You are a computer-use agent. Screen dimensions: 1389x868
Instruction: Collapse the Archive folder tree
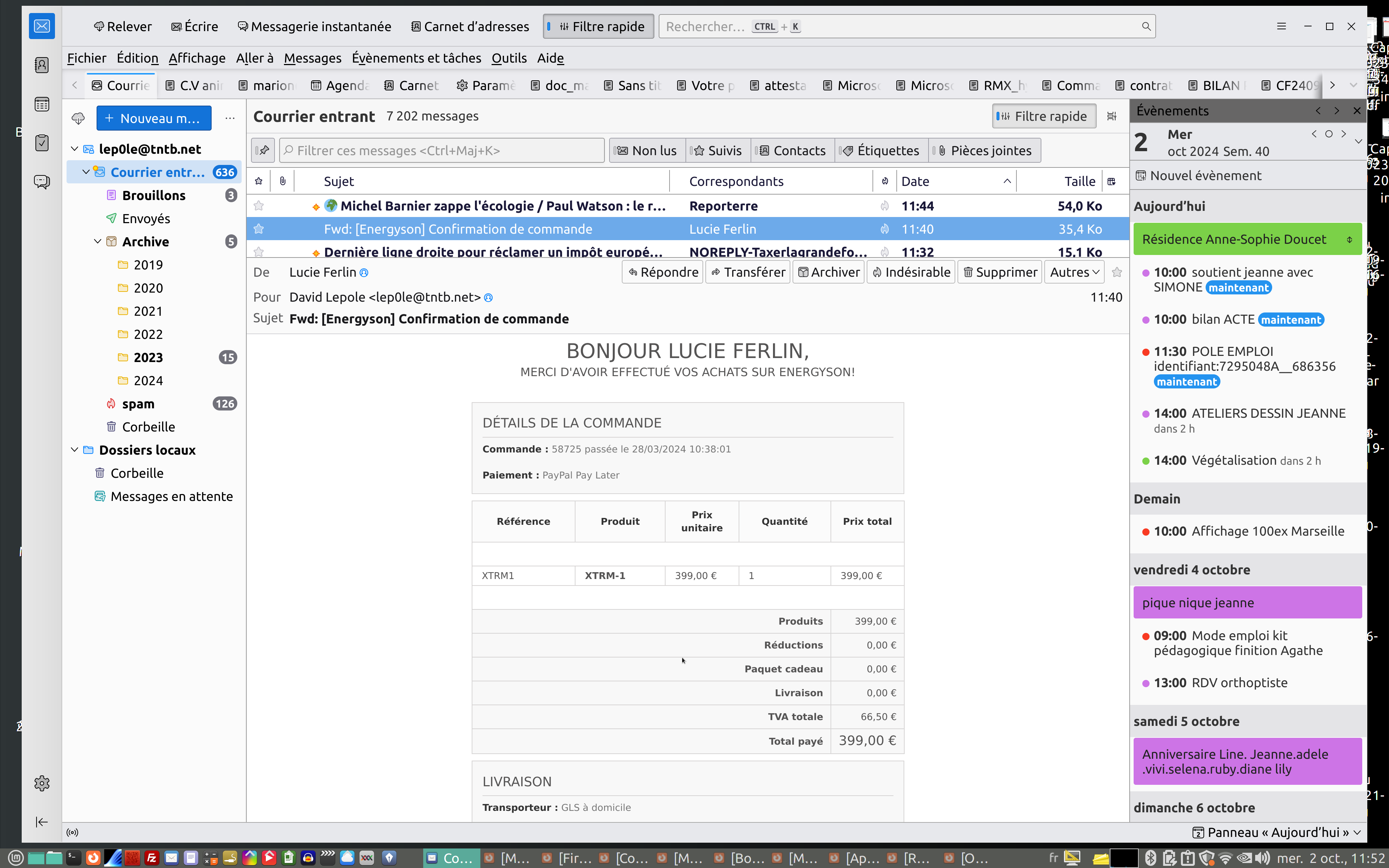coord(98,242)
